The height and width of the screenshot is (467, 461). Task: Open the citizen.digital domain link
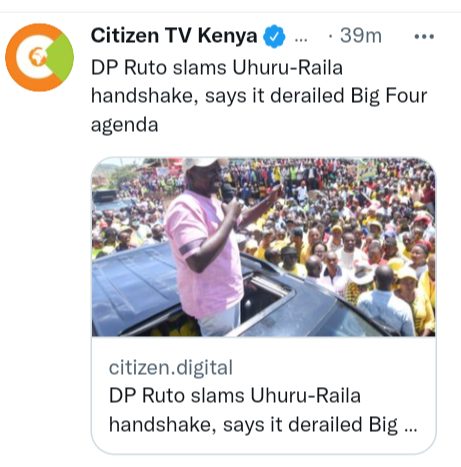click(x=171, y=367)
